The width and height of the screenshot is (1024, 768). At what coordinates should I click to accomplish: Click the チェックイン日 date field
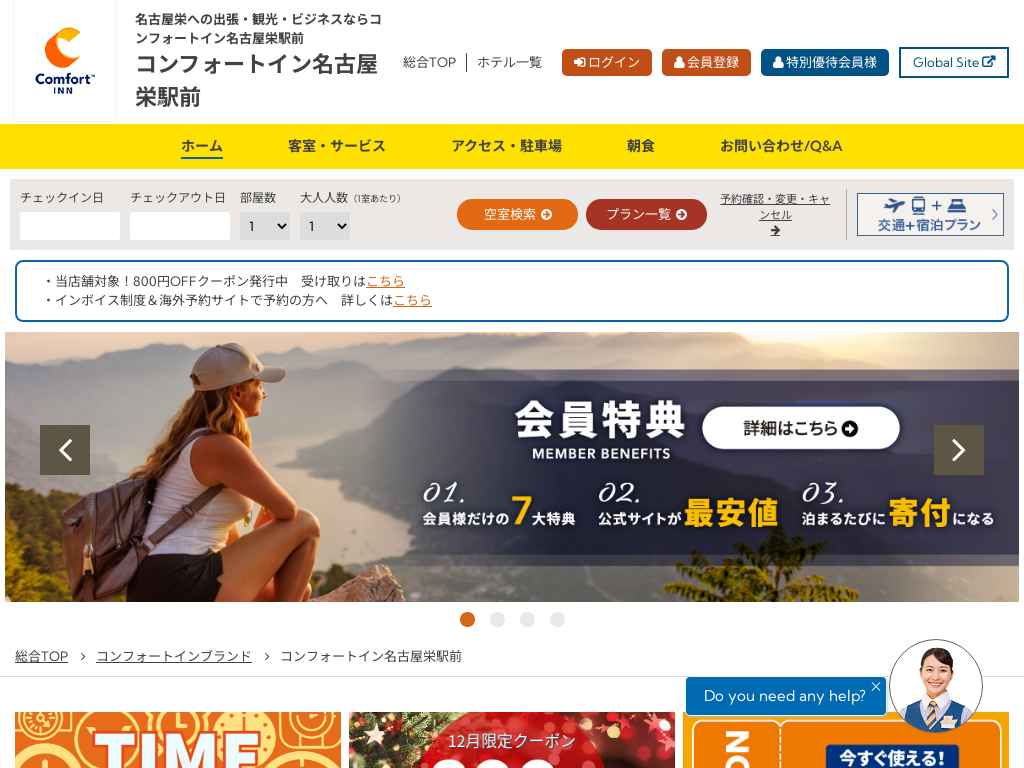(70, 226)
